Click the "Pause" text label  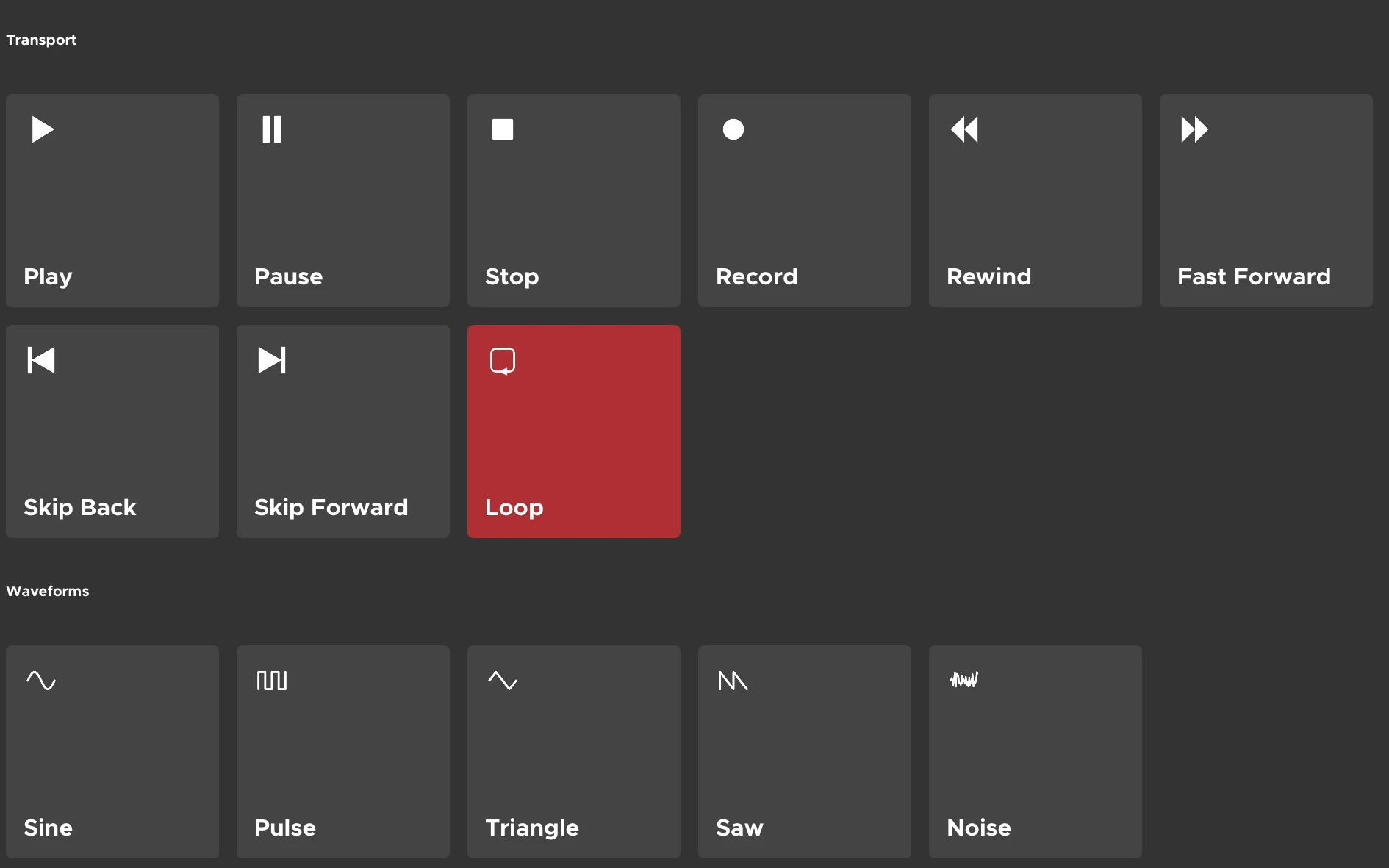point(289,276)
